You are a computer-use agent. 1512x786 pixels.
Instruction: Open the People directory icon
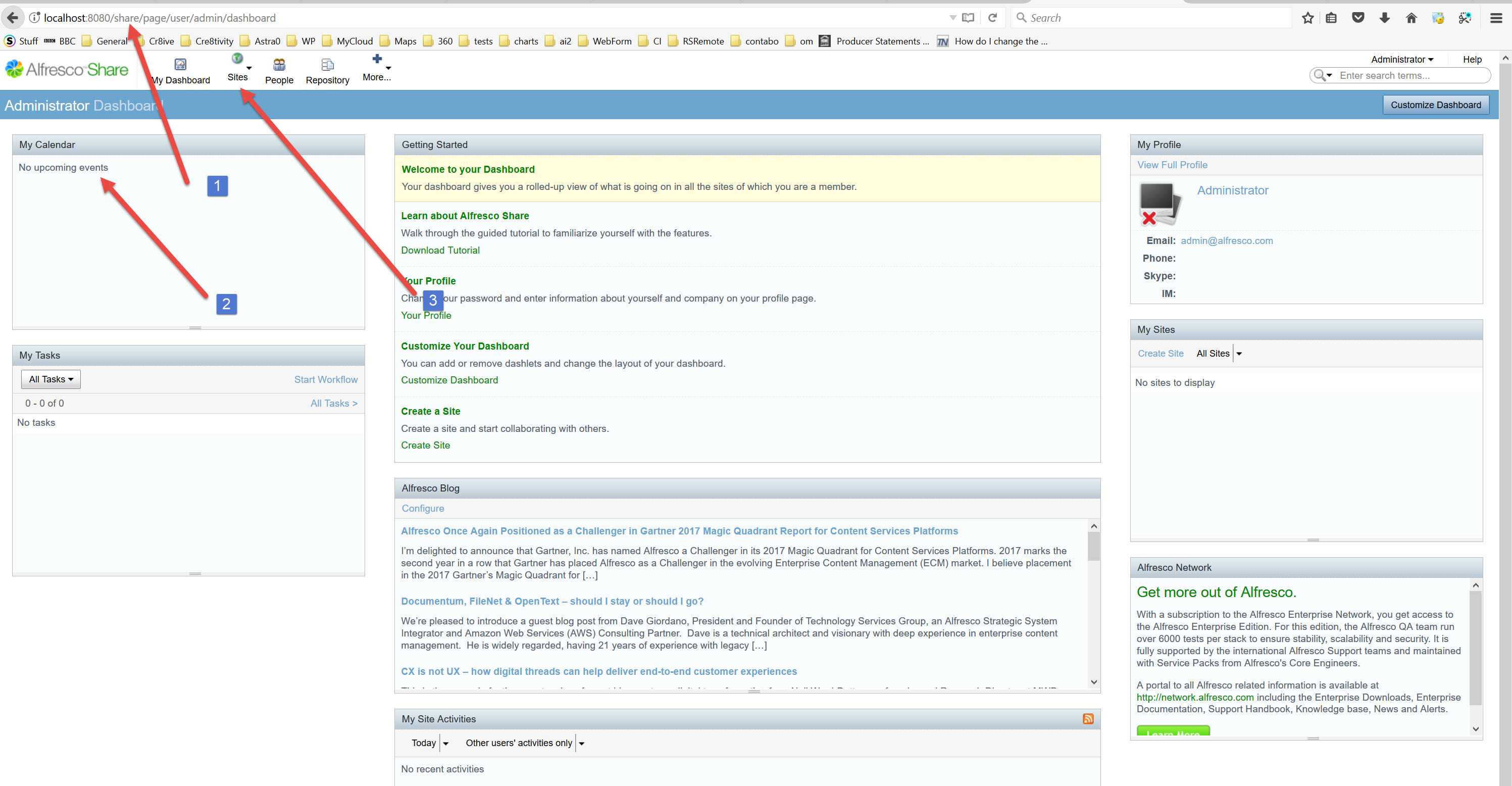click(279, 65)
